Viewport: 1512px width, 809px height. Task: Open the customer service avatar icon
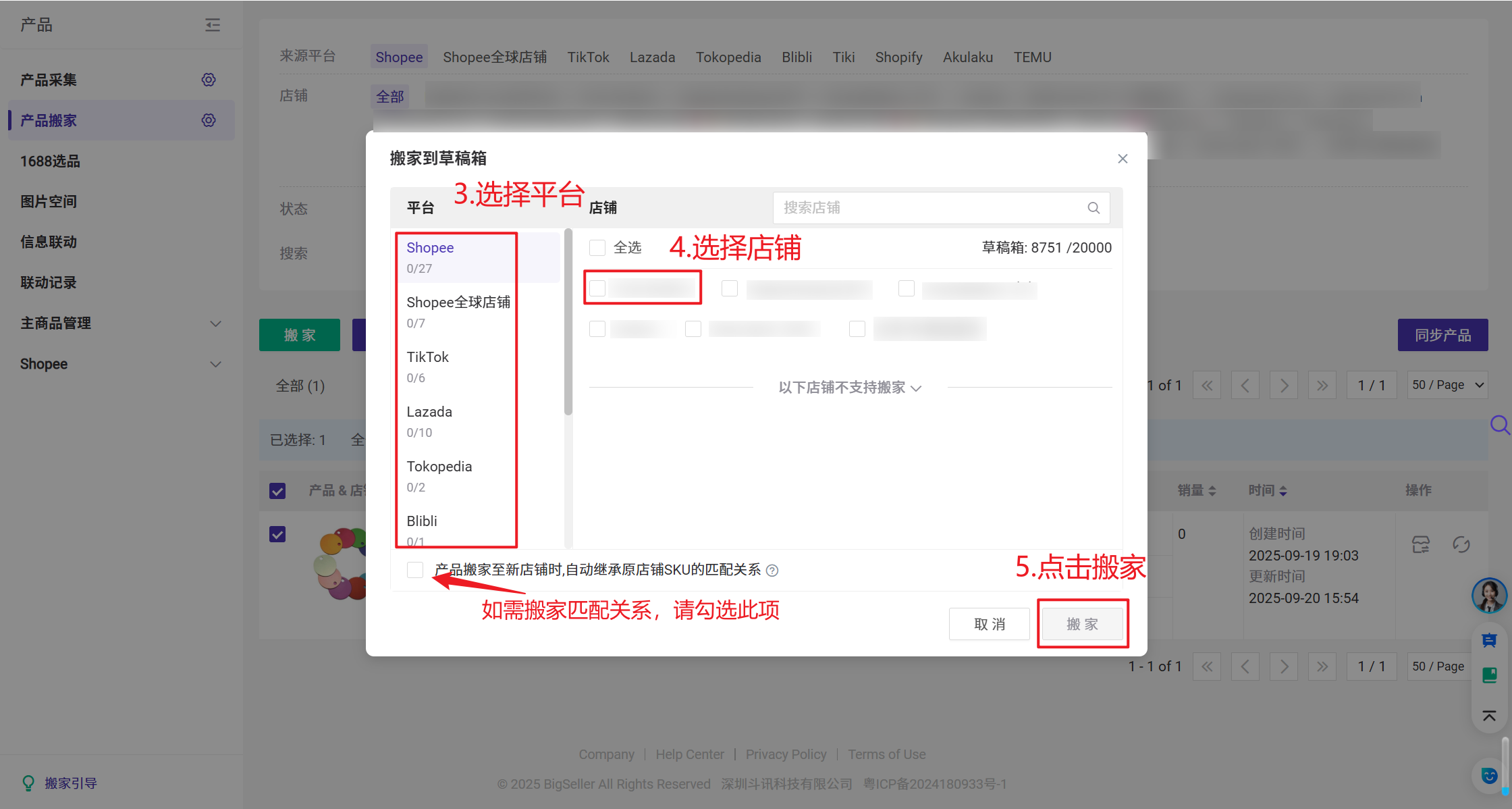(x=1489, y=595)
